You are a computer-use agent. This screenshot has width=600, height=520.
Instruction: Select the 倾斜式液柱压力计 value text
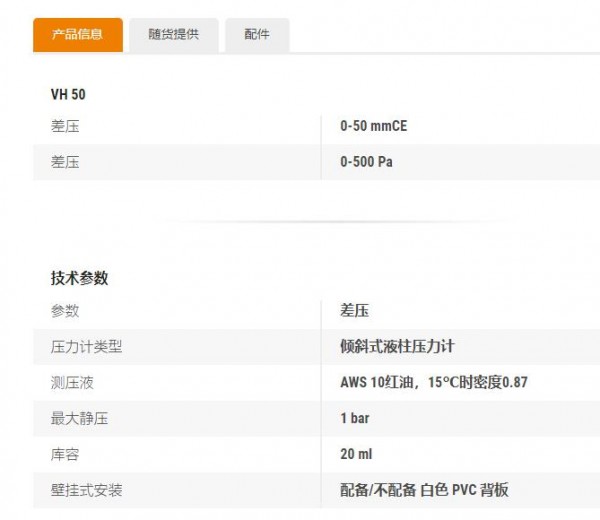tap(397, 347)
